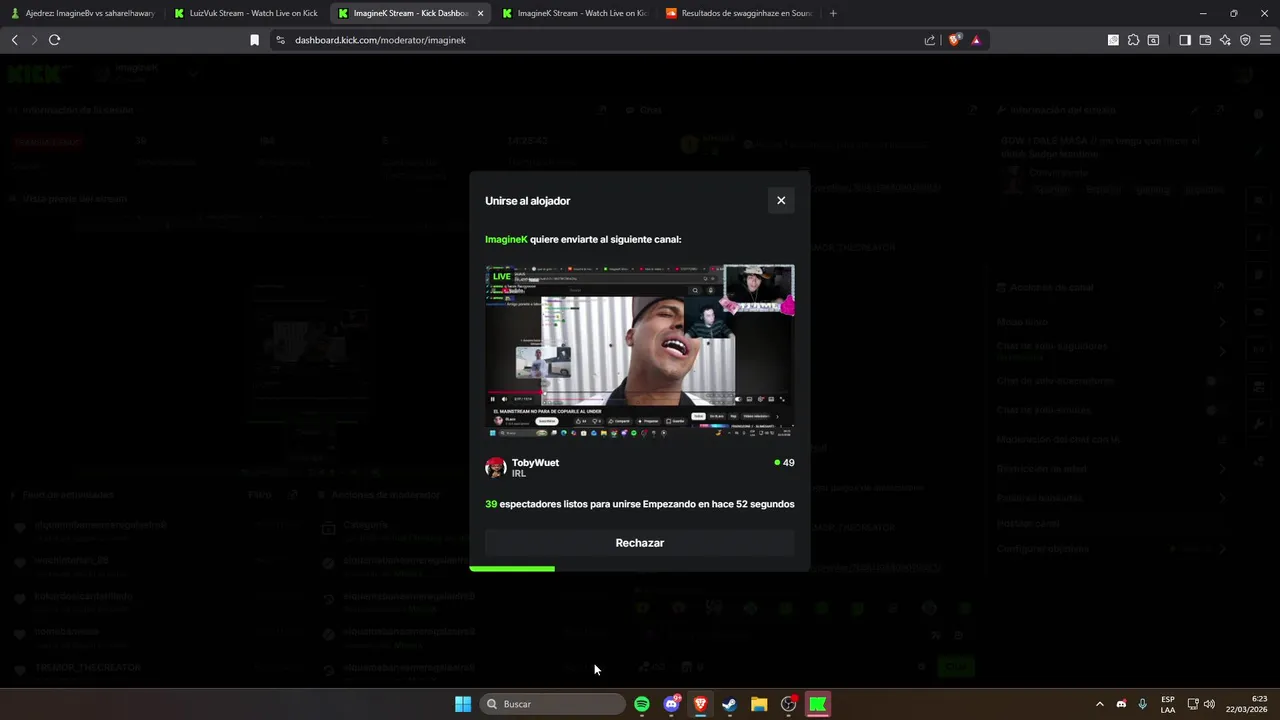Go back to the previous page

coord(14,40)
